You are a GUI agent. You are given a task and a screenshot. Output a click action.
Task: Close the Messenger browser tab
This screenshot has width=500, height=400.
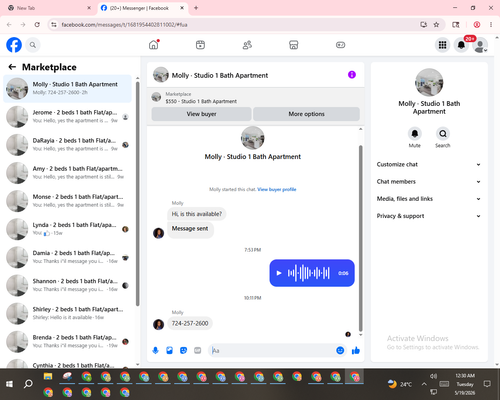coord(182,8)
